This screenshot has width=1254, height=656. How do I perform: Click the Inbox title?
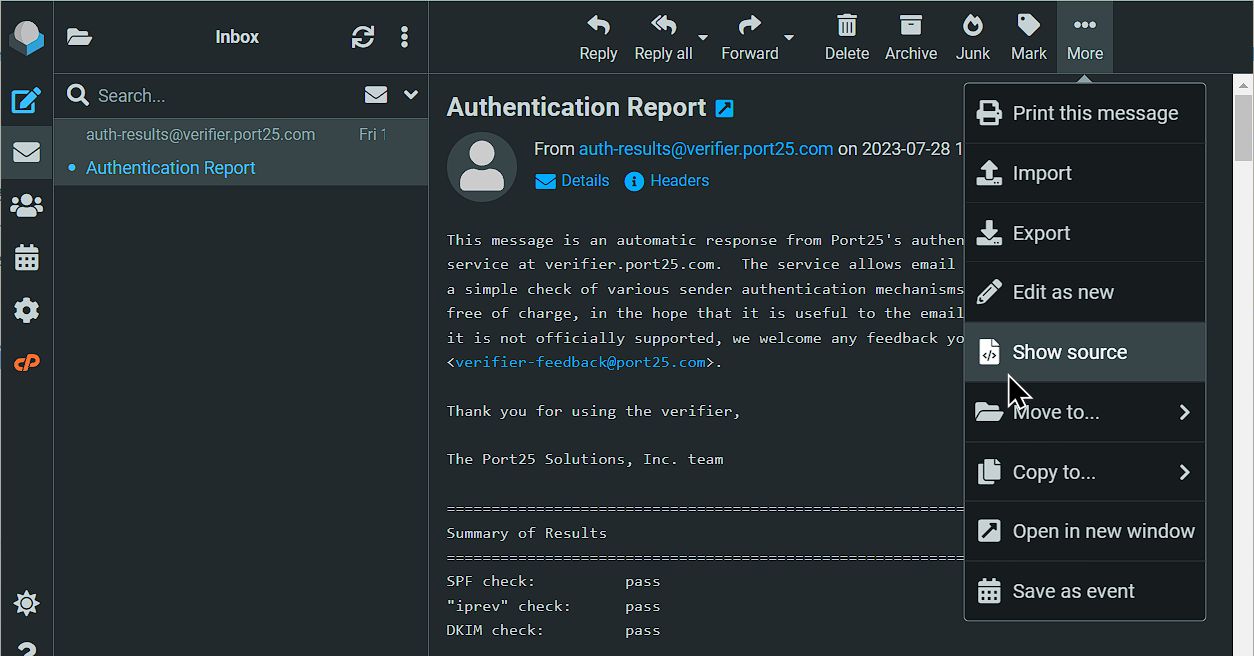(x=237, y=37)
